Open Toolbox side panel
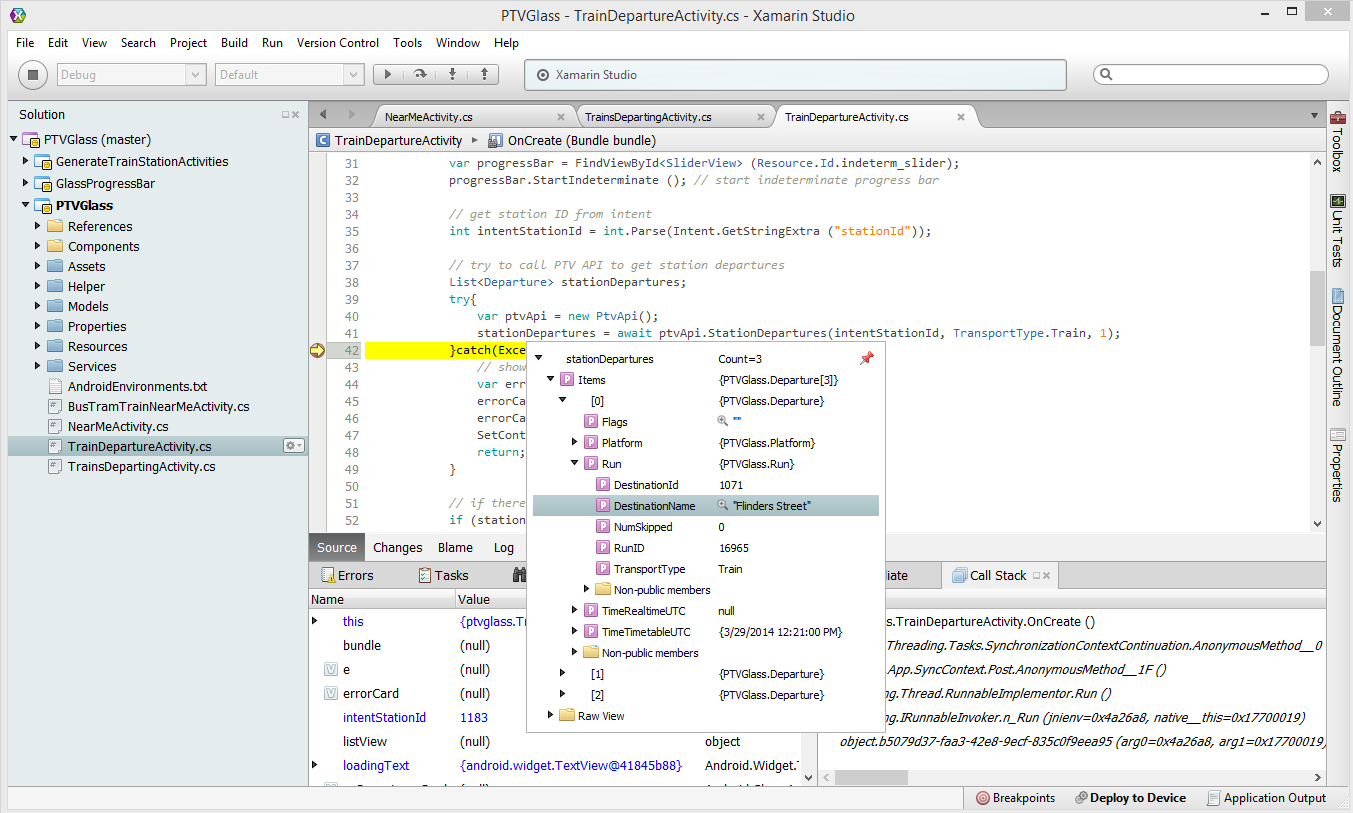 click(x=1338, y=142)
